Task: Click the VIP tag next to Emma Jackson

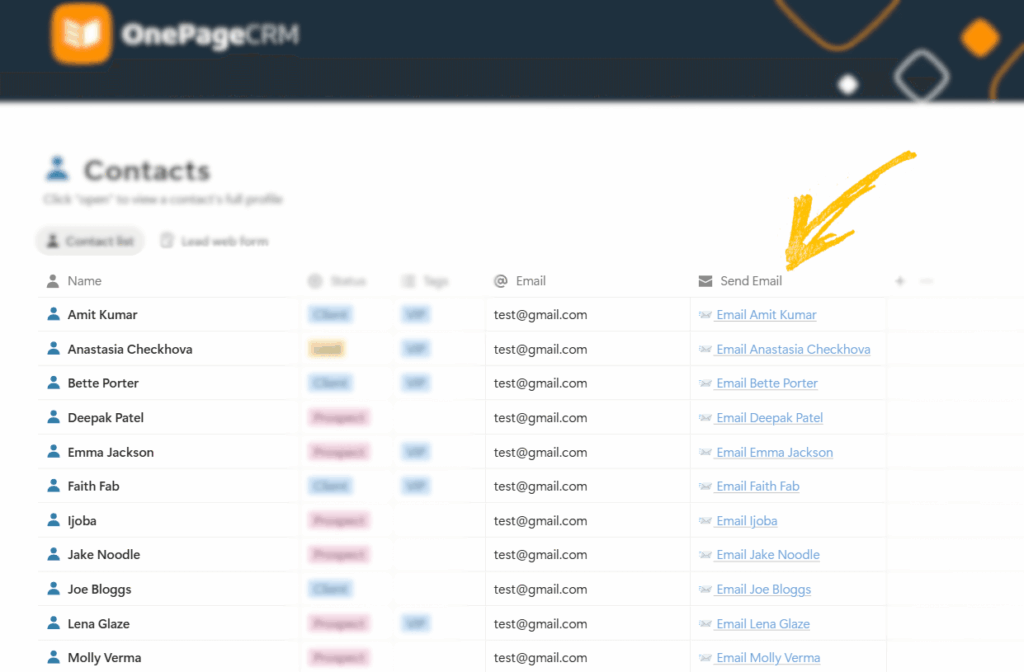Action: pos(415,451)
